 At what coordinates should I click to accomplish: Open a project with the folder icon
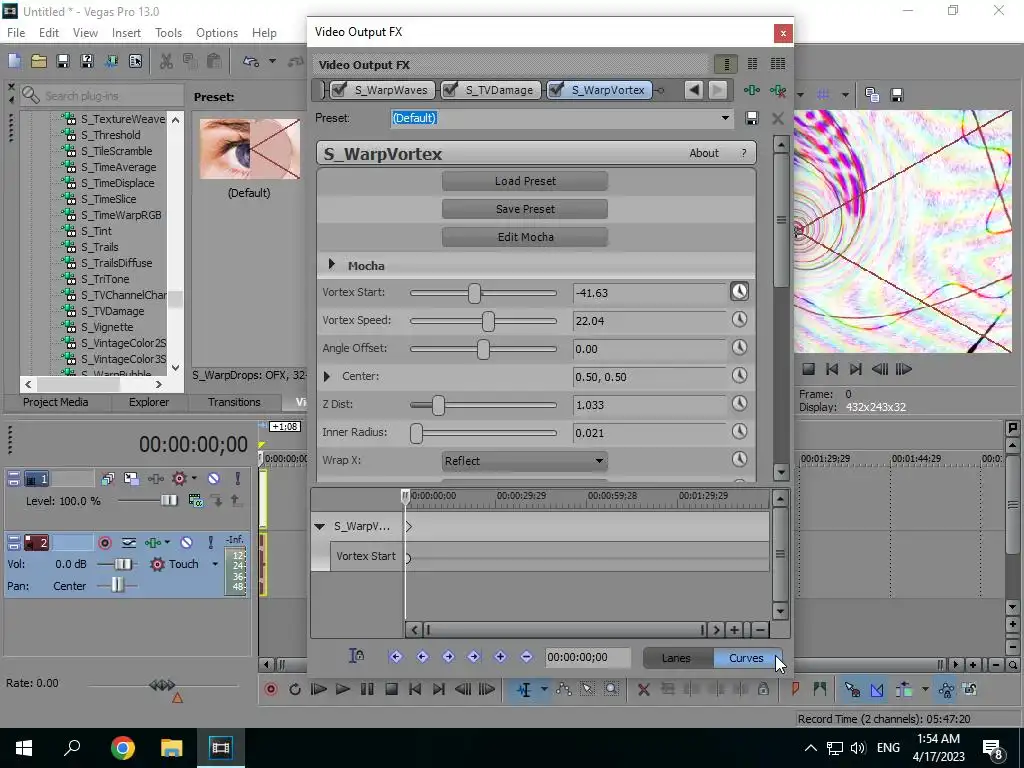tap(39, 61)
